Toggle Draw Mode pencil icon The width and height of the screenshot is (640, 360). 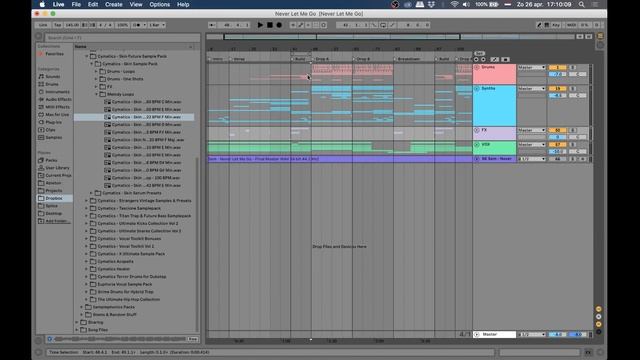click(x=539, y=25)
